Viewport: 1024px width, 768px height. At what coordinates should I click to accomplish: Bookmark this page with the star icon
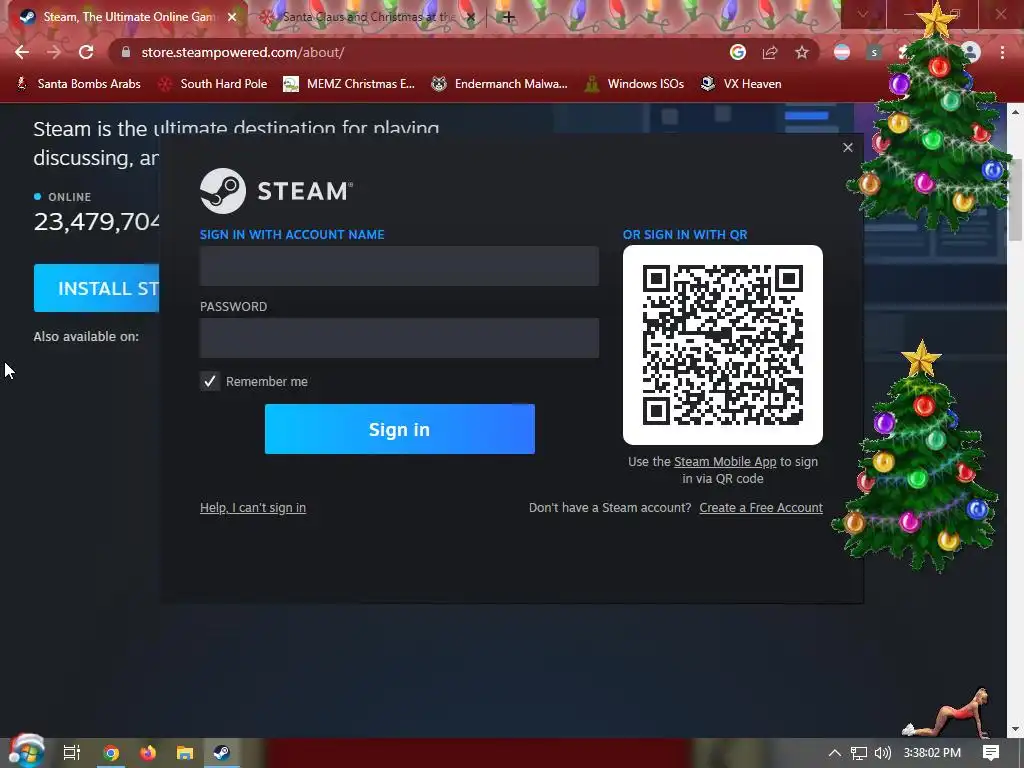tap(801, 52)
